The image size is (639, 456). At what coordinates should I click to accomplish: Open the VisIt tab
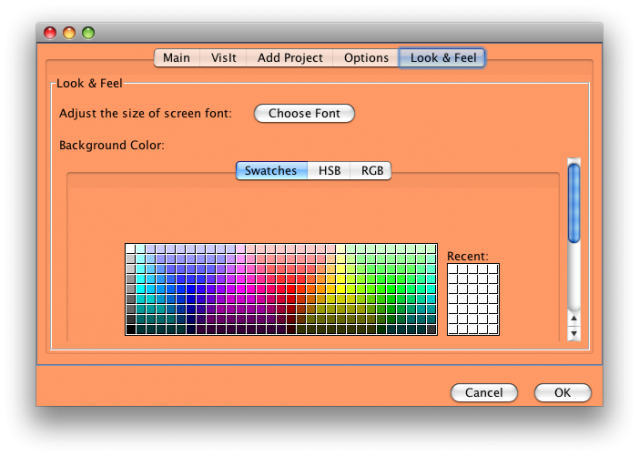pyautogui.click(x=223, y=58)
